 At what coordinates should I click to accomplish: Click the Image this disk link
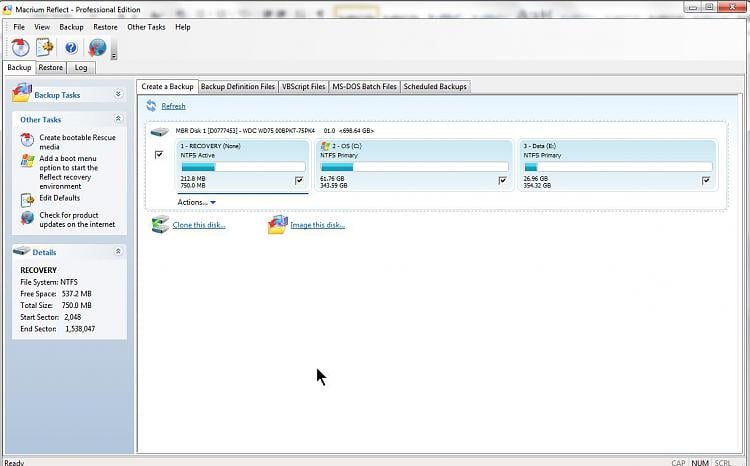[318, 225]
